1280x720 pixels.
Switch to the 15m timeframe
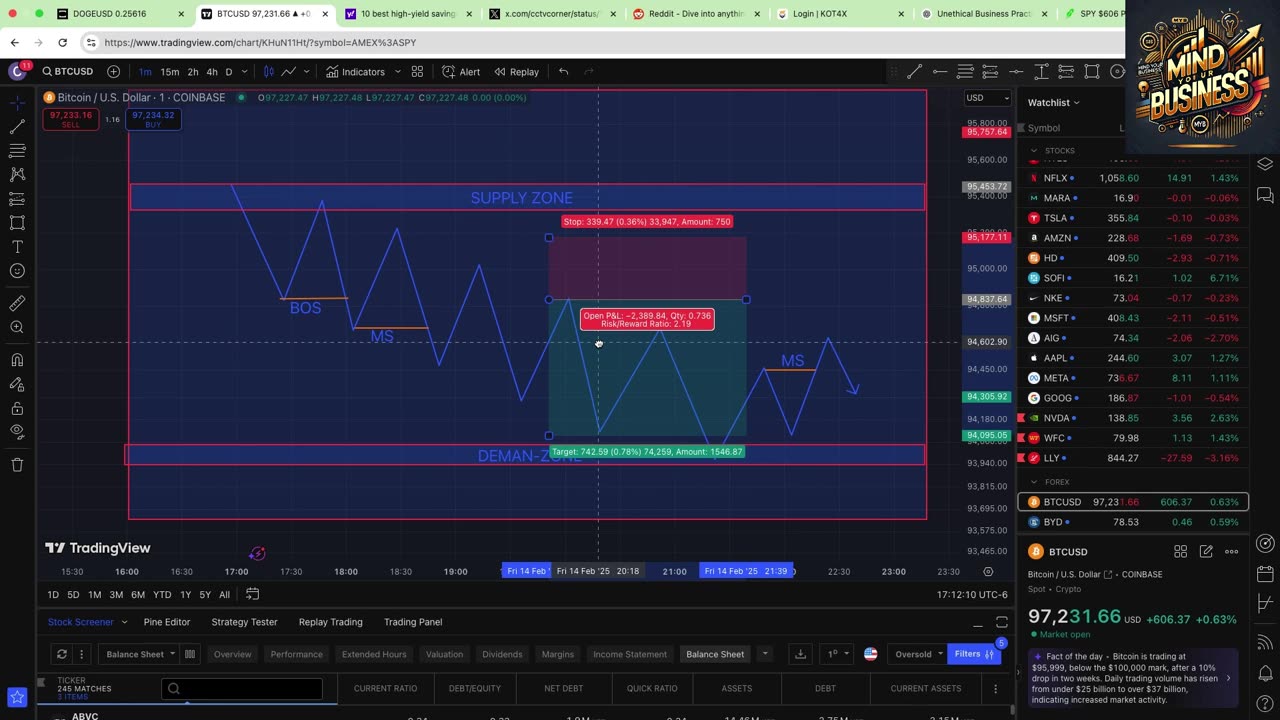(170, 72)
